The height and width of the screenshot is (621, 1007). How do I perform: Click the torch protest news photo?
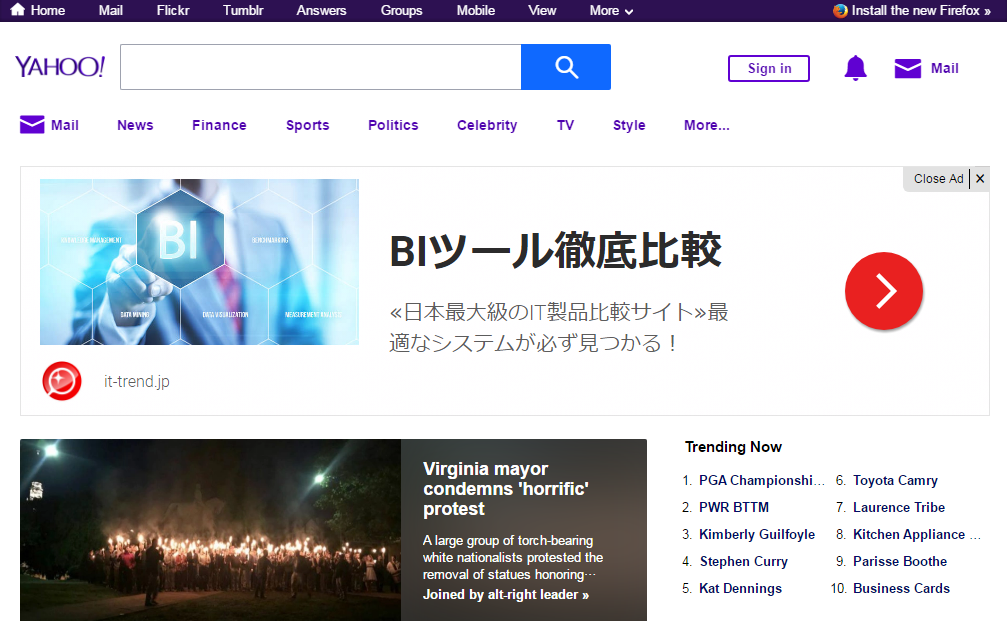[211, 530]
